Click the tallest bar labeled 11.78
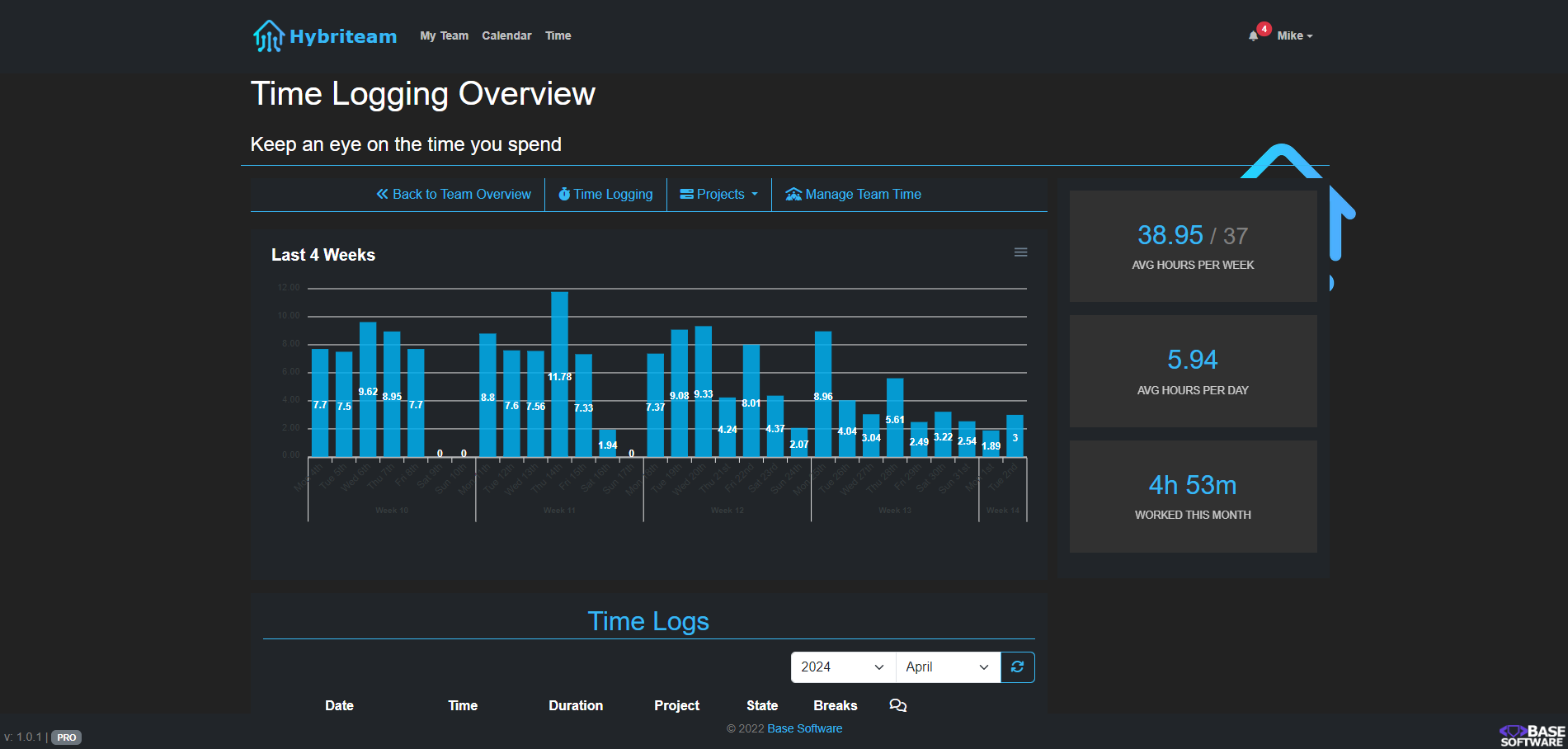This screenshot has height=749, width=1568. 560,371
